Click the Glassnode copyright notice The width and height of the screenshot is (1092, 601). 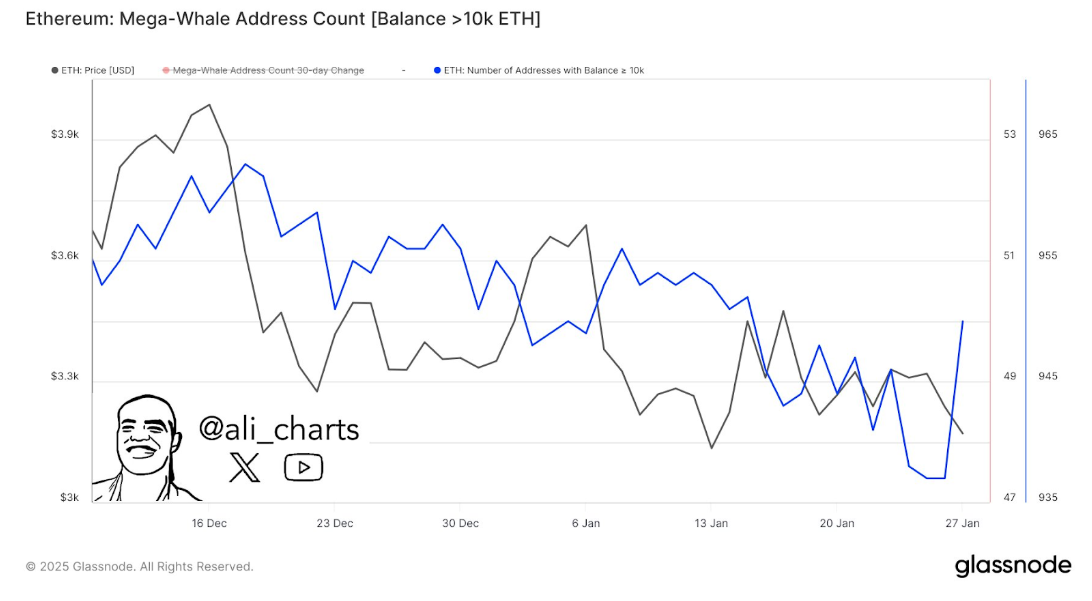(x=139, y=567)
